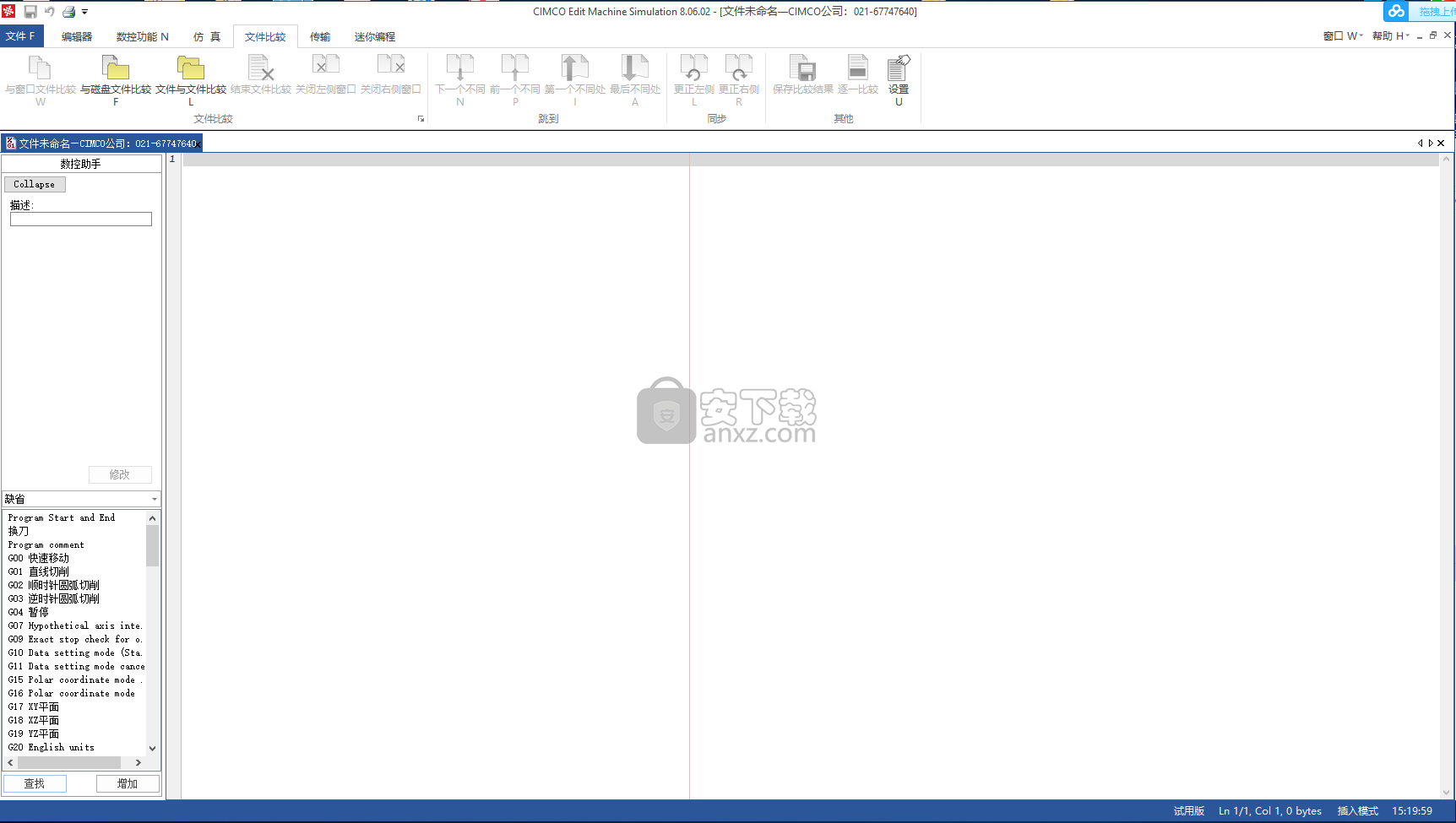Jump to 最后不同处 last difference

pyautogui.click(x=635, y=80)
